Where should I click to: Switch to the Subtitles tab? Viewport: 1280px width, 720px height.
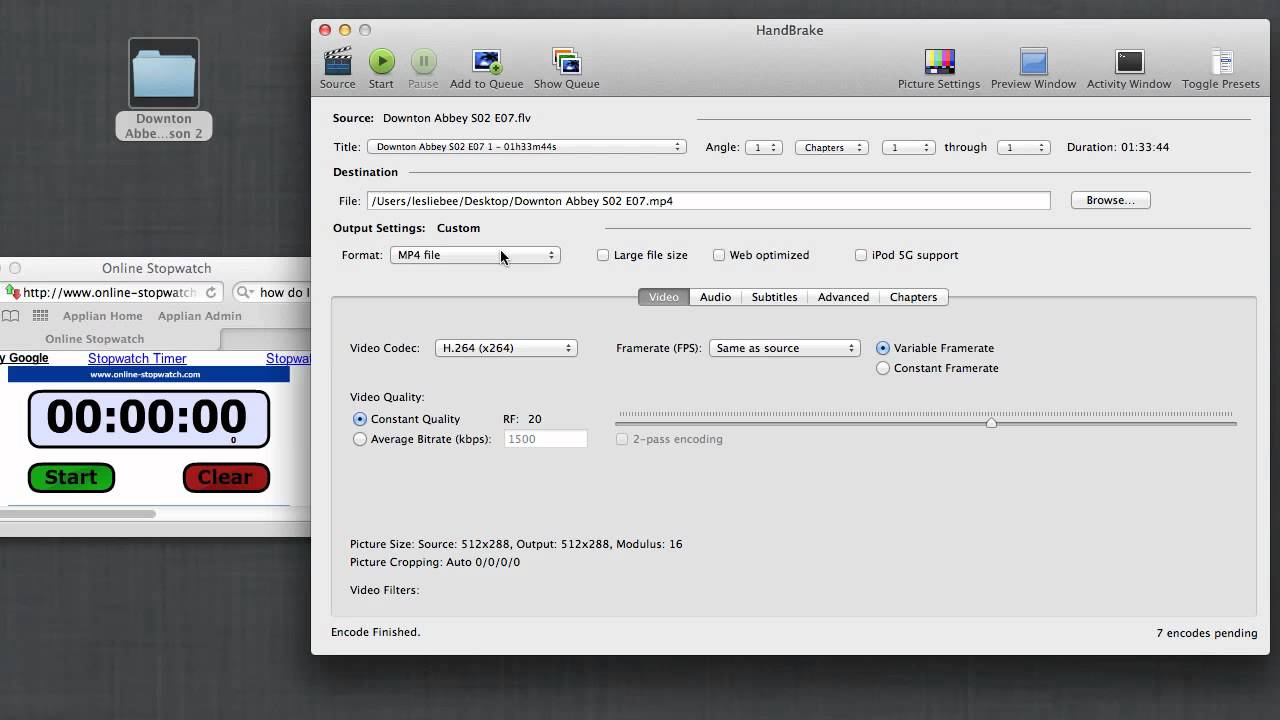coord(774,297)
